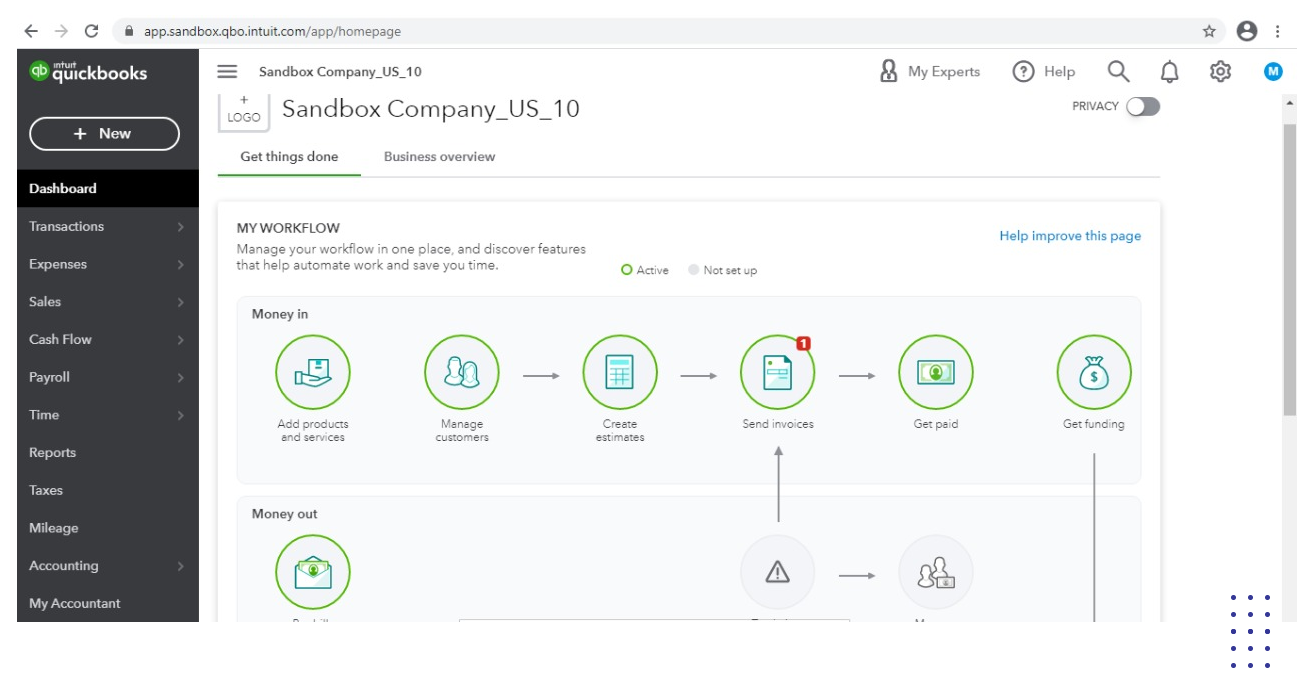1311x692 pixels.
Task: Click the company LOGO placeholder
Action: pos(244,110)
